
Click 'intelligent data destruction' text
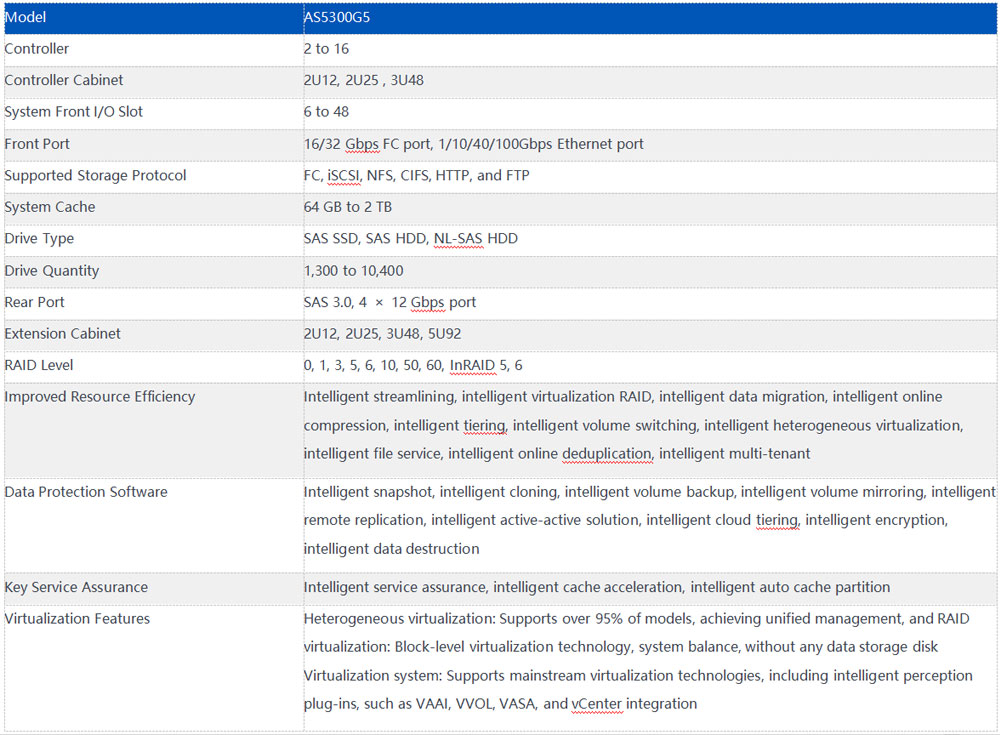392,549
